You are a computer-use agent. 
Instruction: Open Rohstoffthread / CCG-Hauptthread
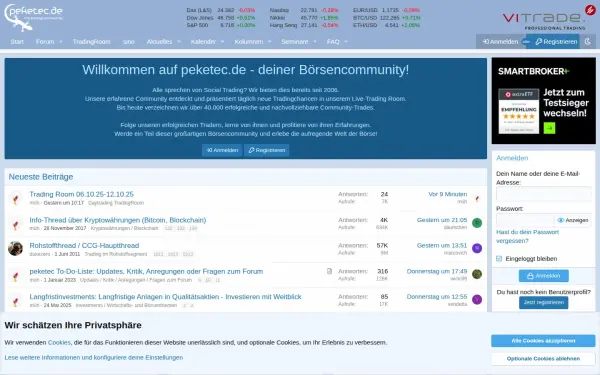pyautogui.click(x=84, y=245)
